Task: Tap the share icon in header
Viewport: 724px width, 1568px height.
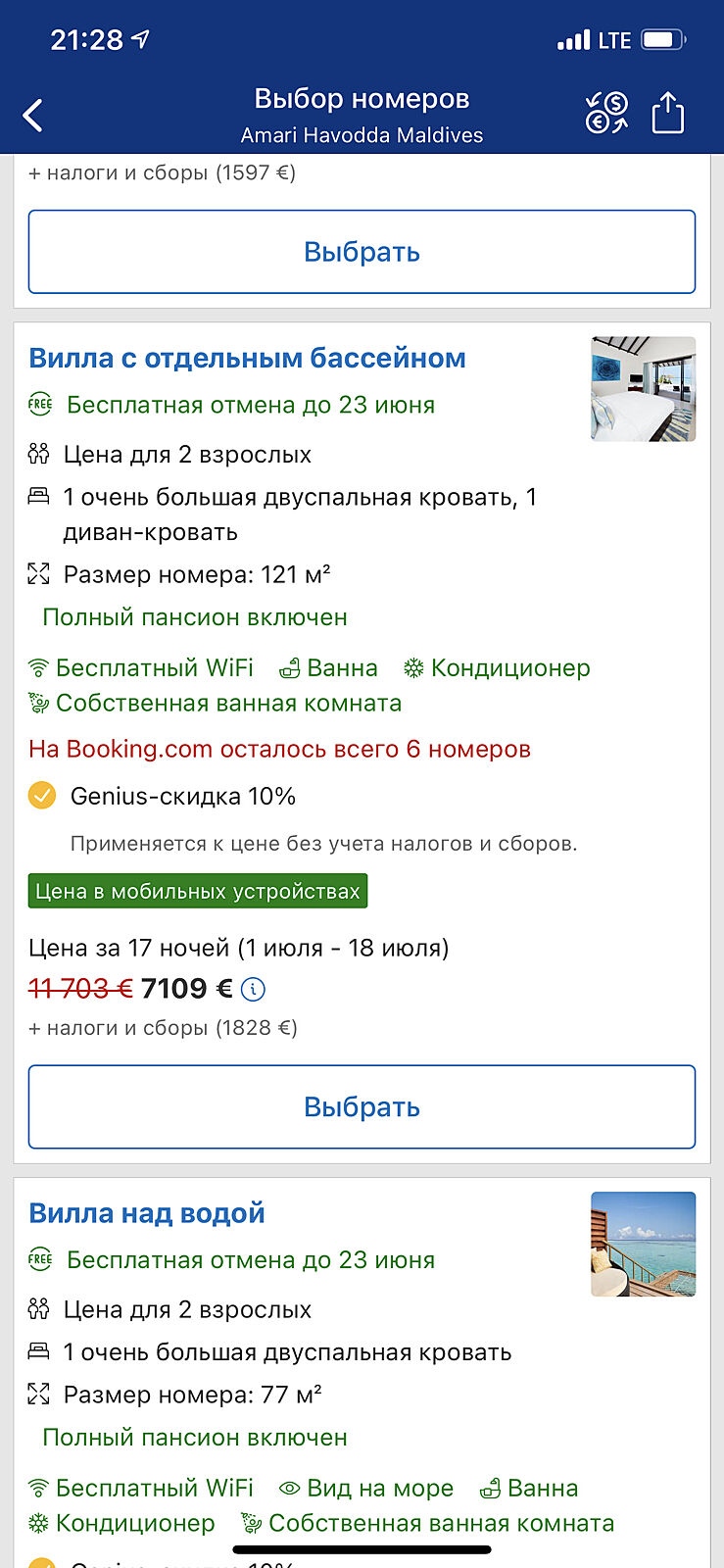Action: point(668,113)
